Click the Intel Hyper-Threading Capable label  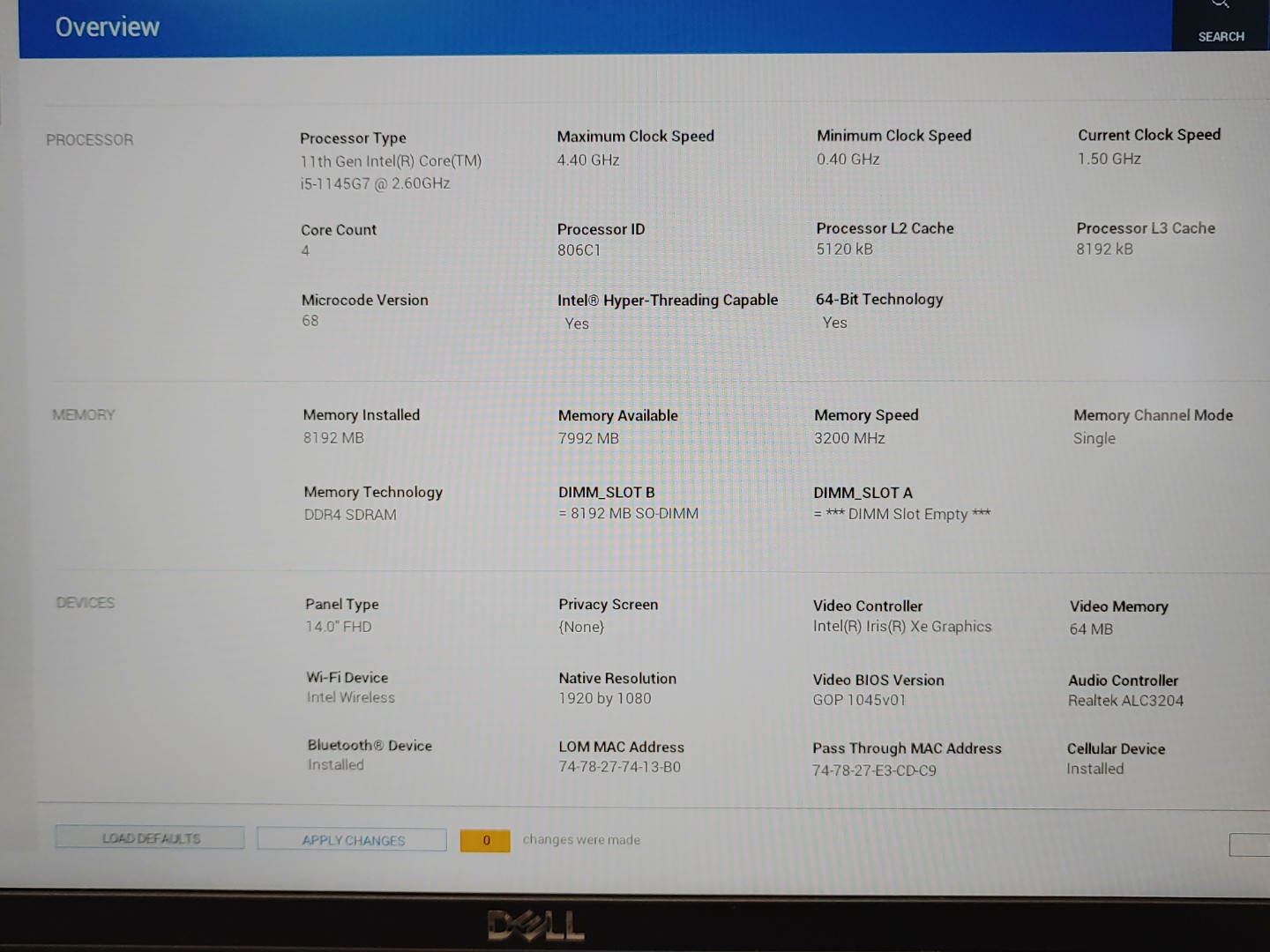tap(667, 301)
